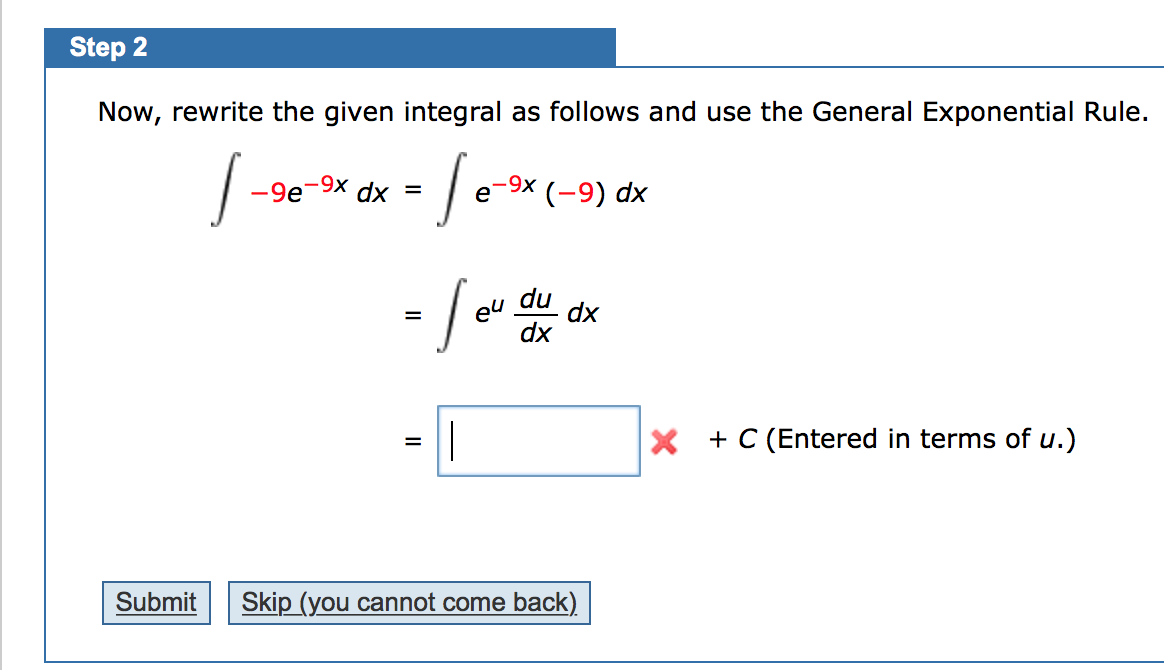
Task: Place the cursor in the answer input field
Action: [x=539, y=440]
